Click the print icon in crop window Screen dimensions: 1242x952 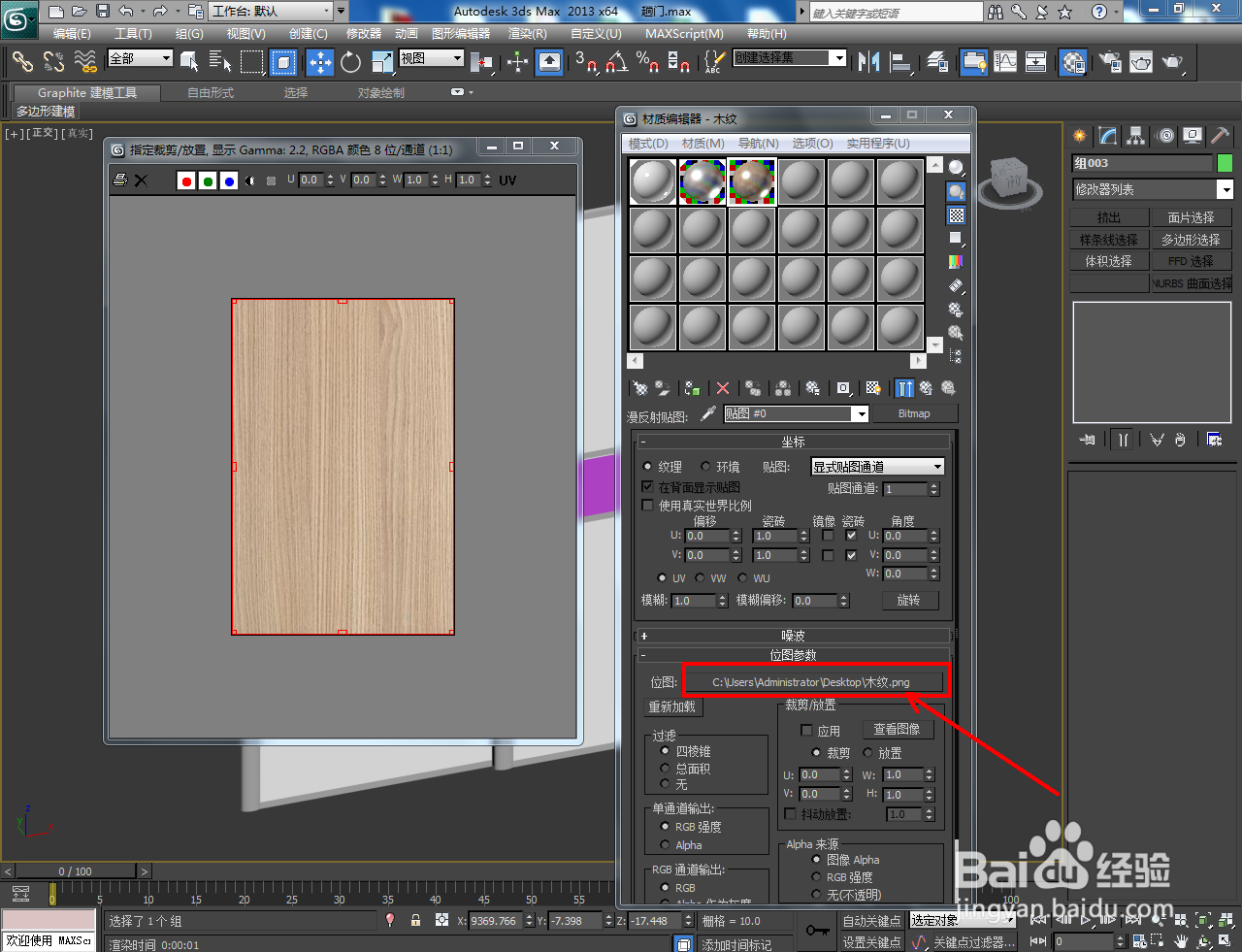pyautogui.click(x=120, y=180)
